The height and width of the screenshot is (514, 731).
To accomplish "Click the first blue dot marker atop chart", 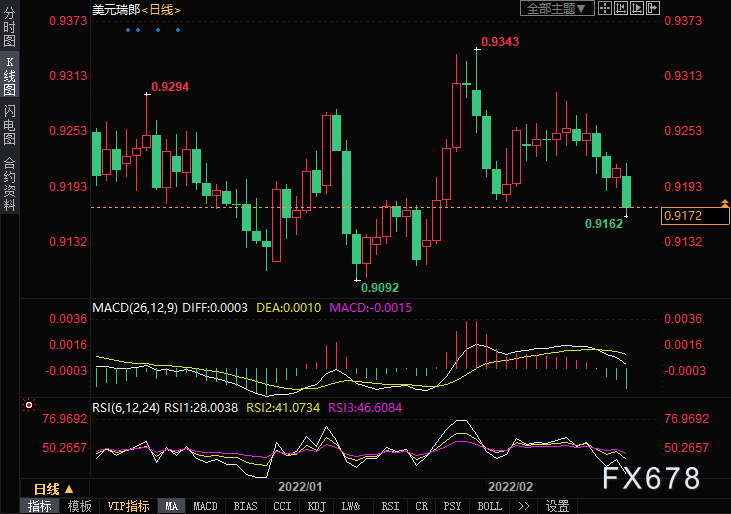I will coord(126,29).
